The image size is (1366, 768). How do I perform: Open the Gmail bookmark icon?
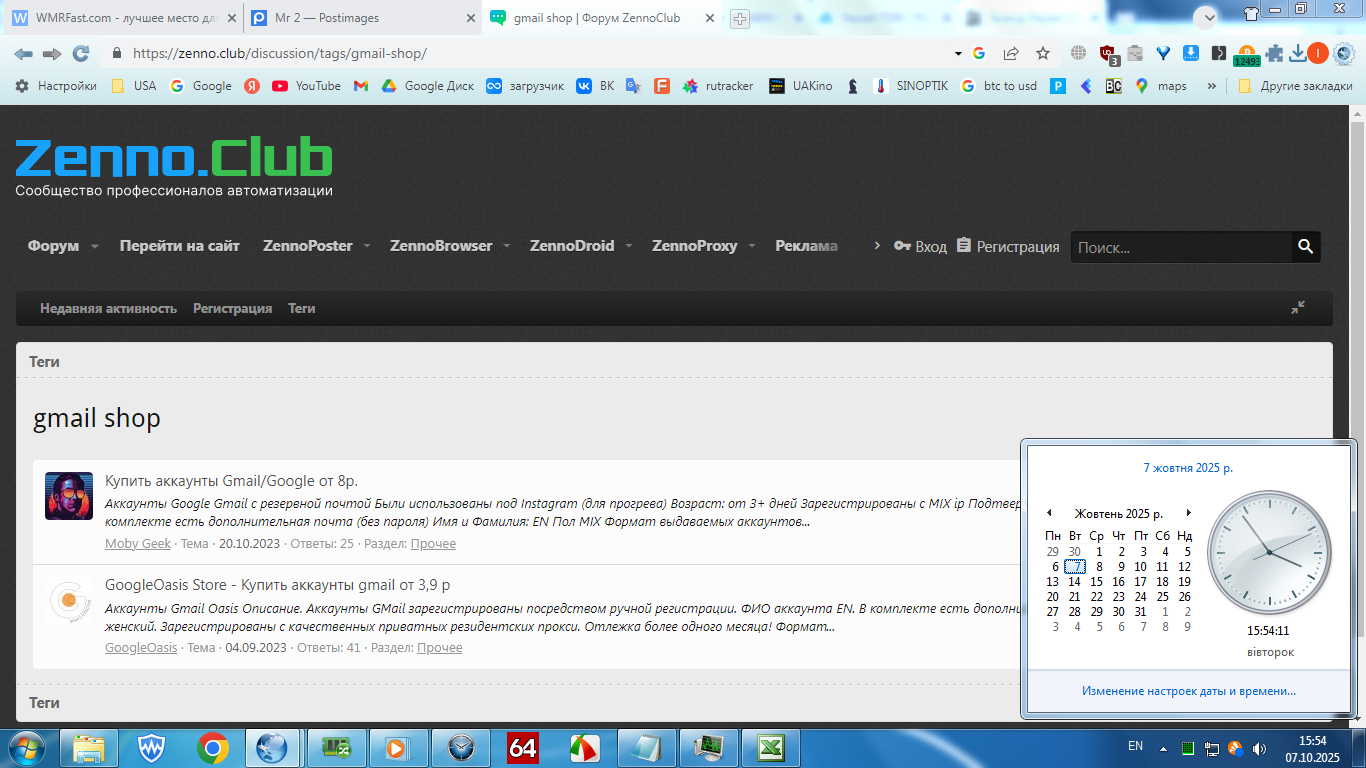361,86
